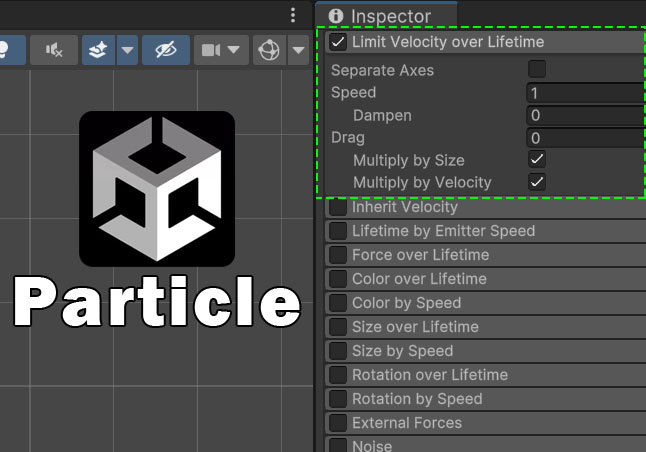
Task: Expand the Force over Lifetime module
Action: click(420, 255)
